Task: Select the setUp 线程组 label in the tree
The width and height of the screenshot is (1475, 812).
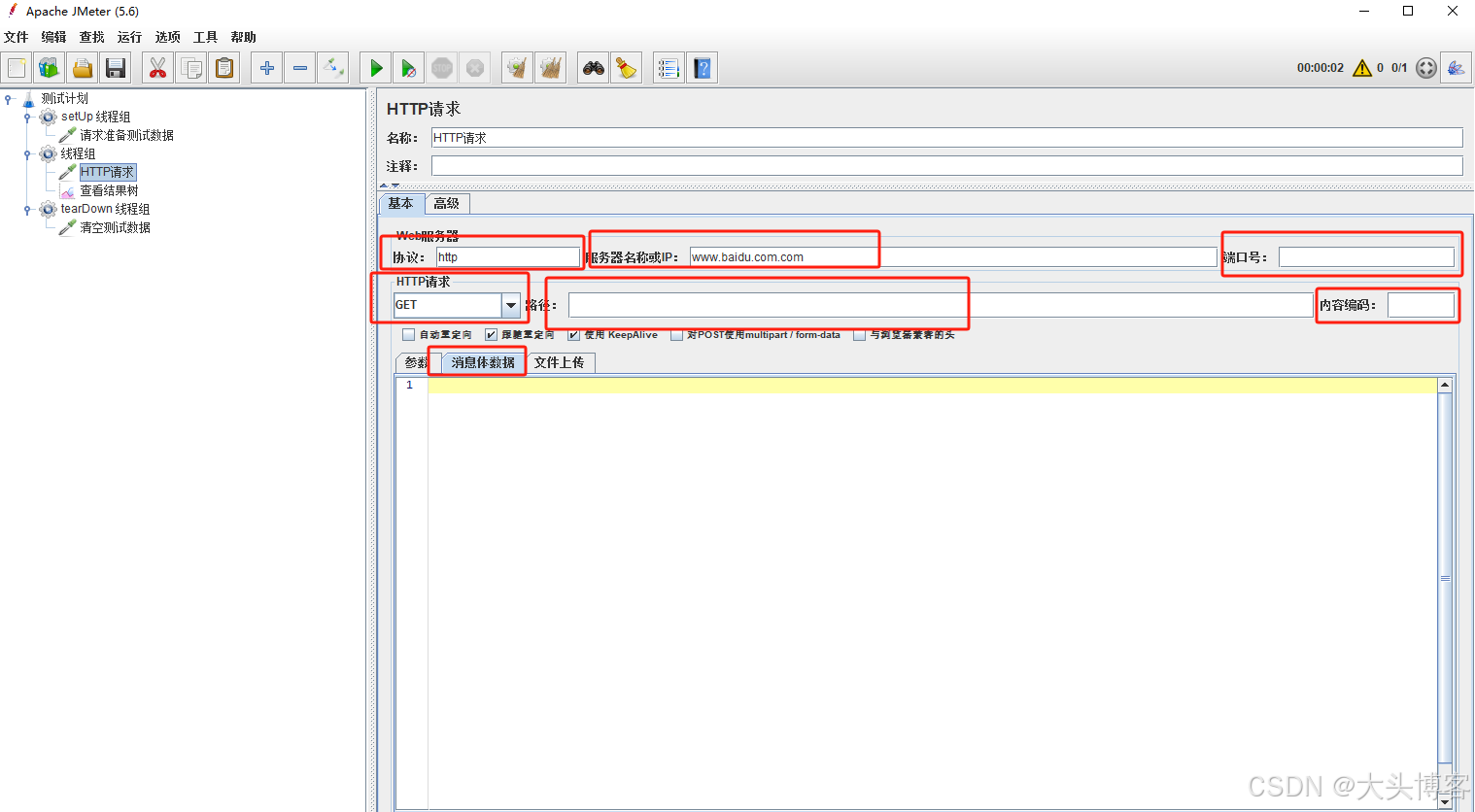Action: click(x=95, y=117)
